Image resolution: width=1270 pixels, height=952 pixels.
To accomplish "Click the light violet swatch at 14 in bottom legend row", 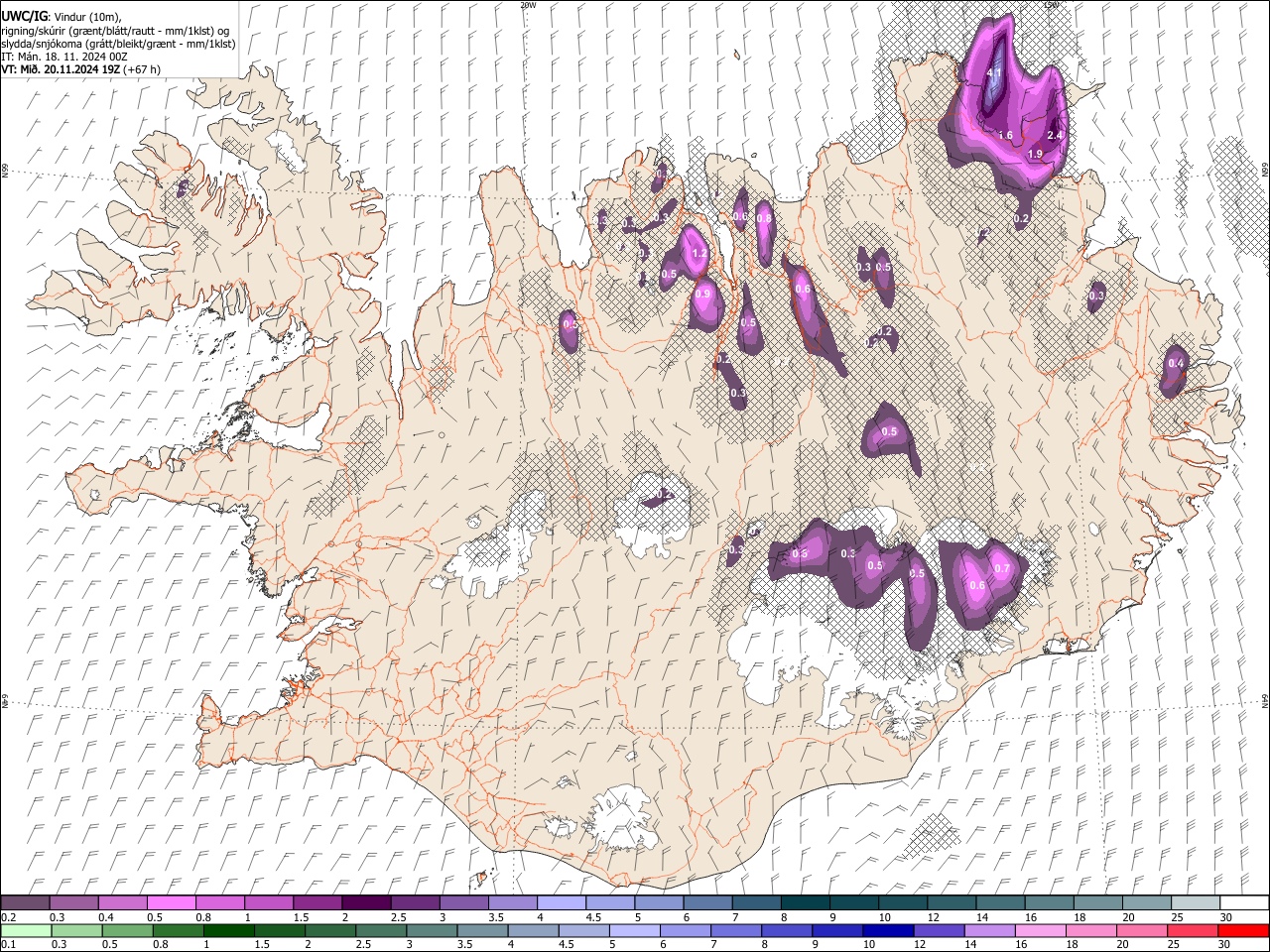I will click(989, 931).
